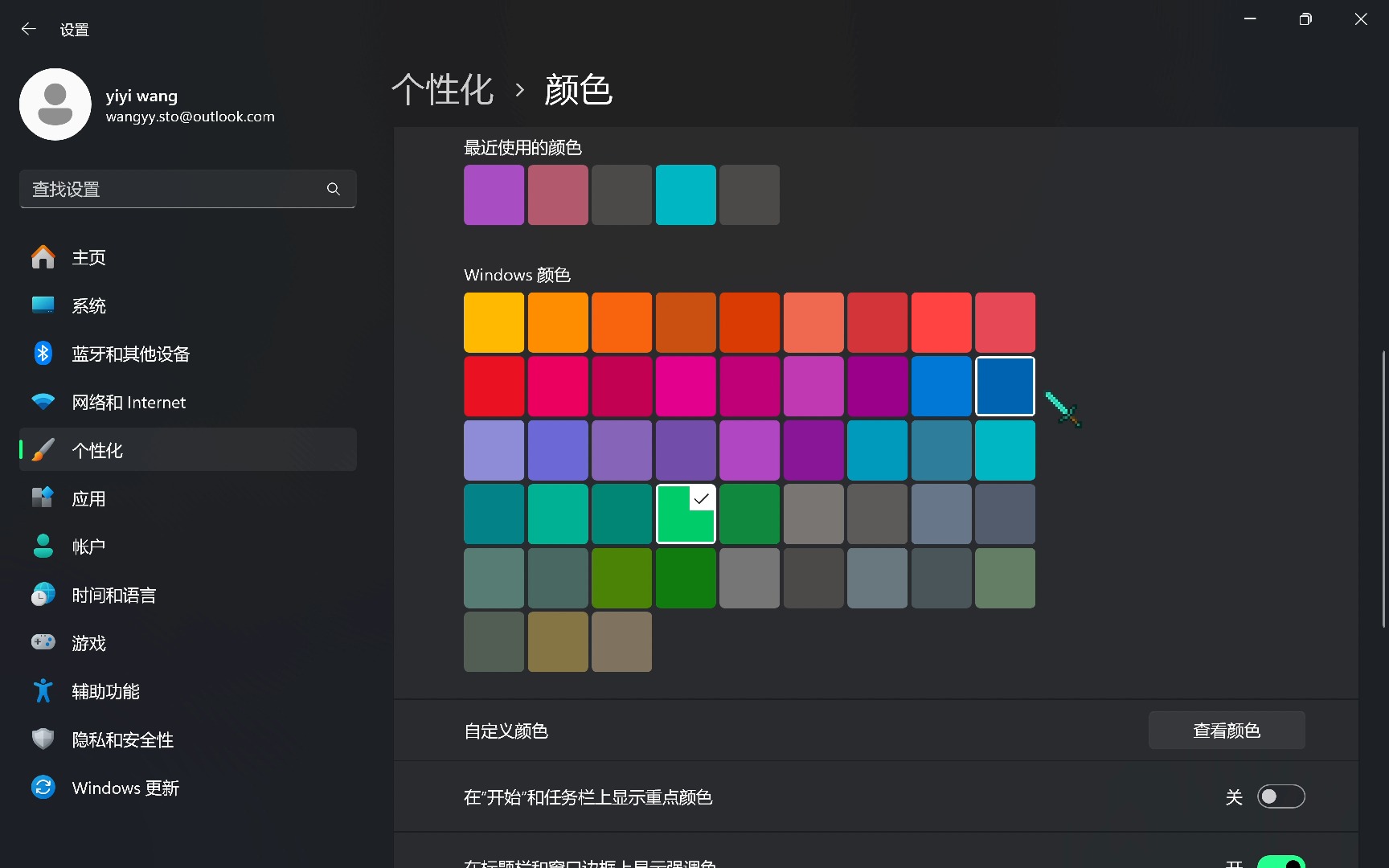Viewport: 1389px width, 868px height.
Task: Select the dark teal swatch starting fourth row
Action: pyautogui.click(x=494, y=514)
